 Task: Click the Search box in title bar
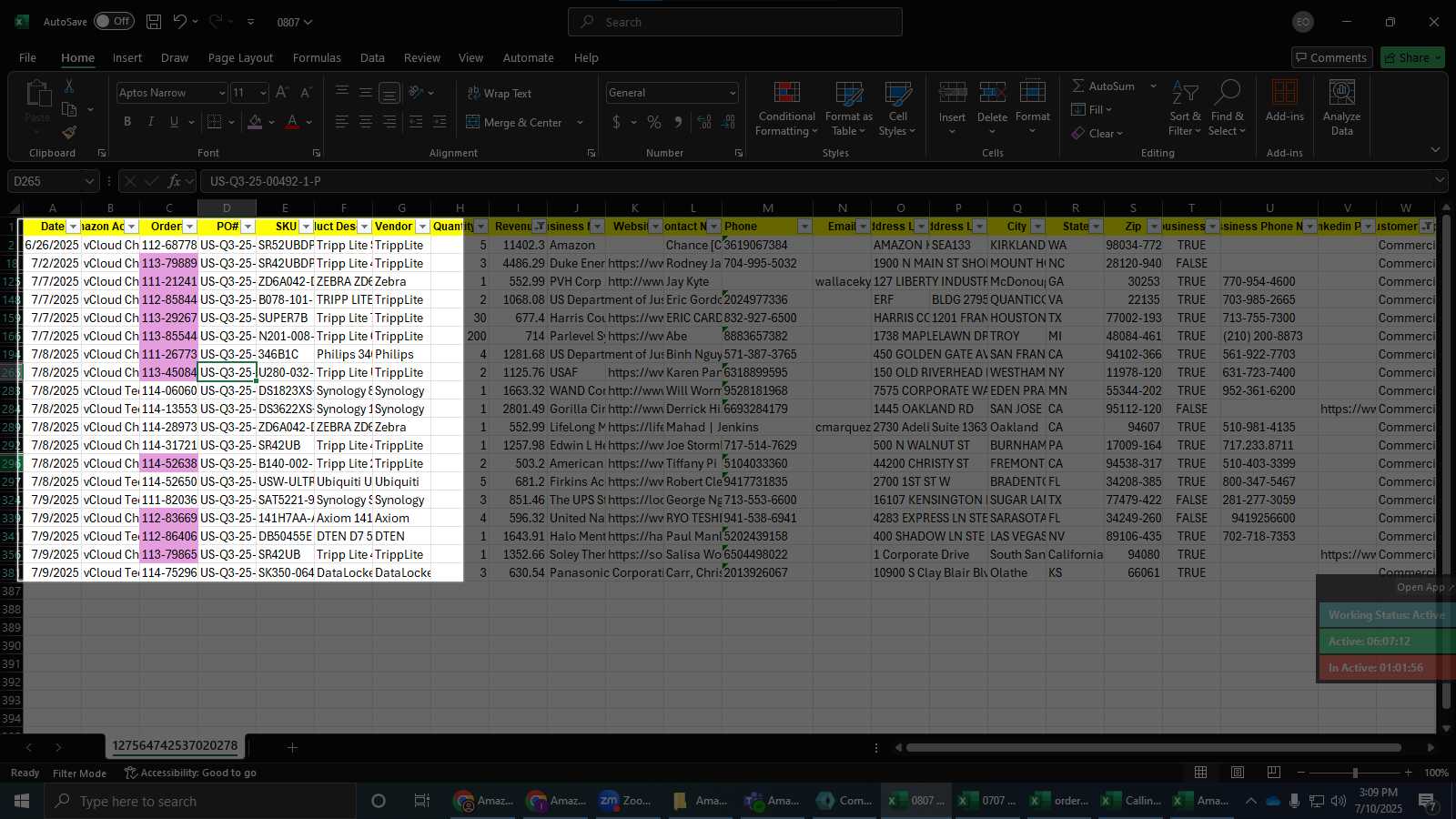coord(735,22)
